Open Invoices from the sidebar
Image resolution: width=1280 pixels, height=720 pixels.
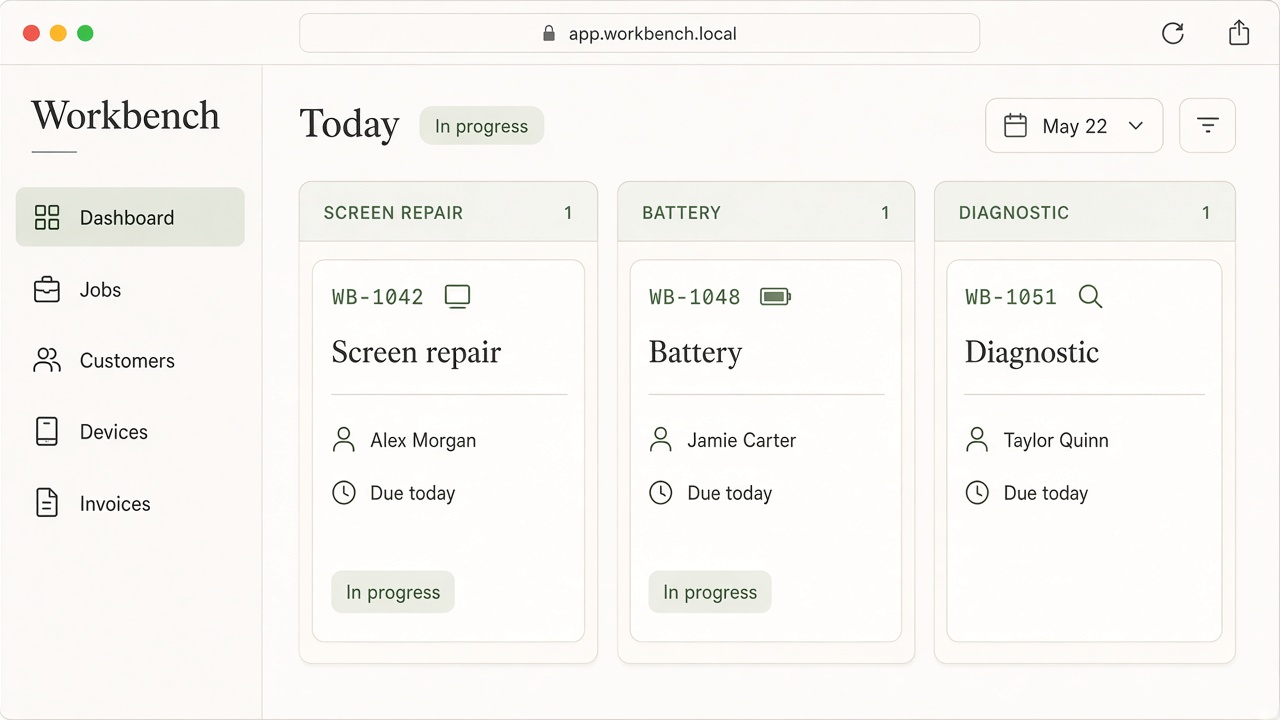pos(130,503)
